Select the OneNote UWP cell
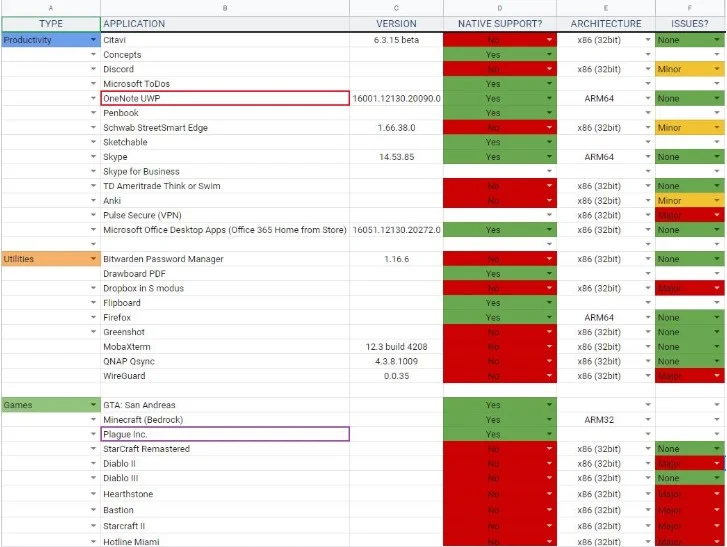Screen dimensions: 727x547 [x=225, y=98]
